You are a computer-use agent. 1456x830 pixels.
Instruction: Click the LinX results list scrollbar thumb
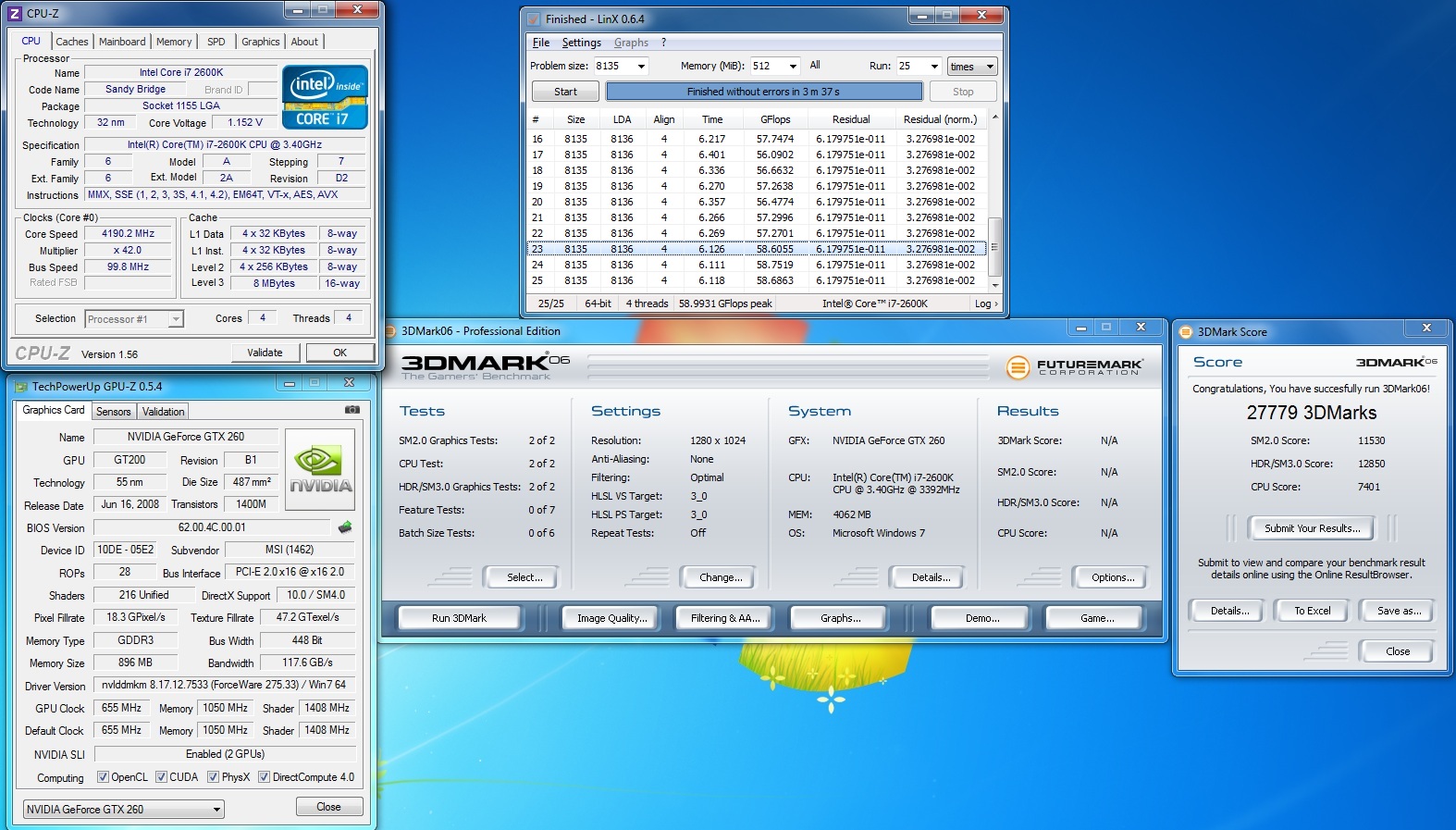tap(994, 247)
